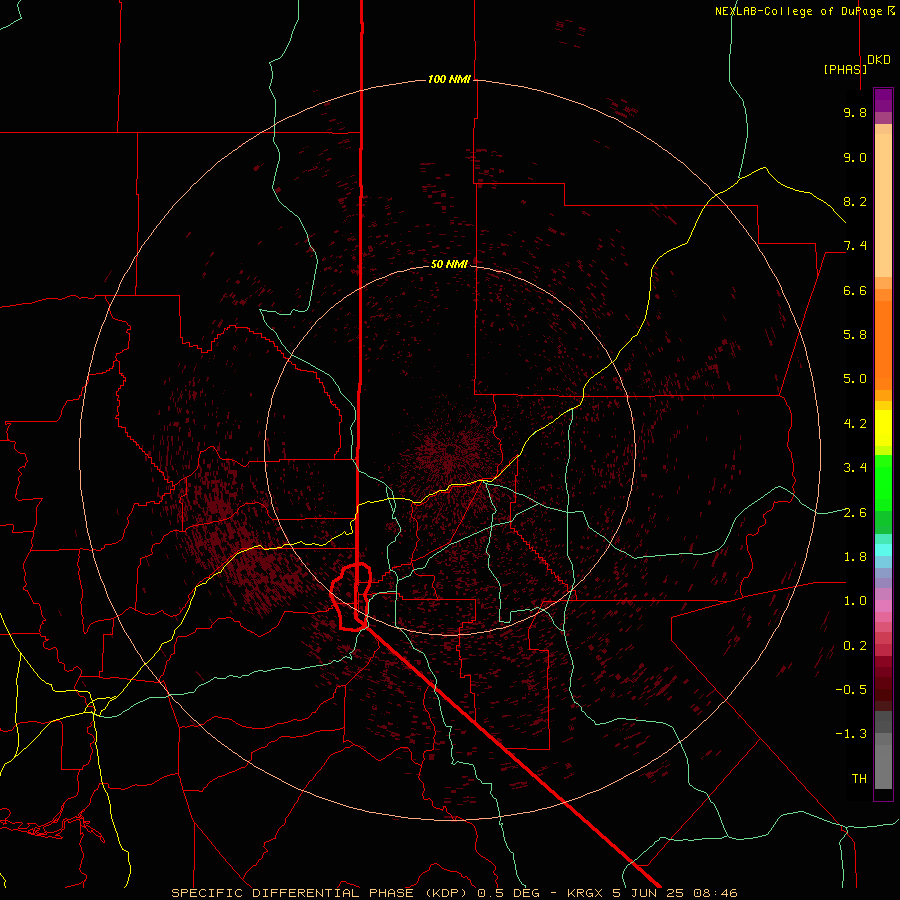Click the 50 NMI range ring label
Viewport: 900px width, 900px height.
coord(449,264)
